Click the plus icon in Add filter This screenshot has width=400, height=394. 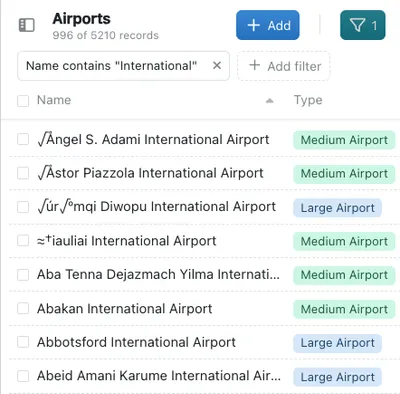[x=254, y=65]
